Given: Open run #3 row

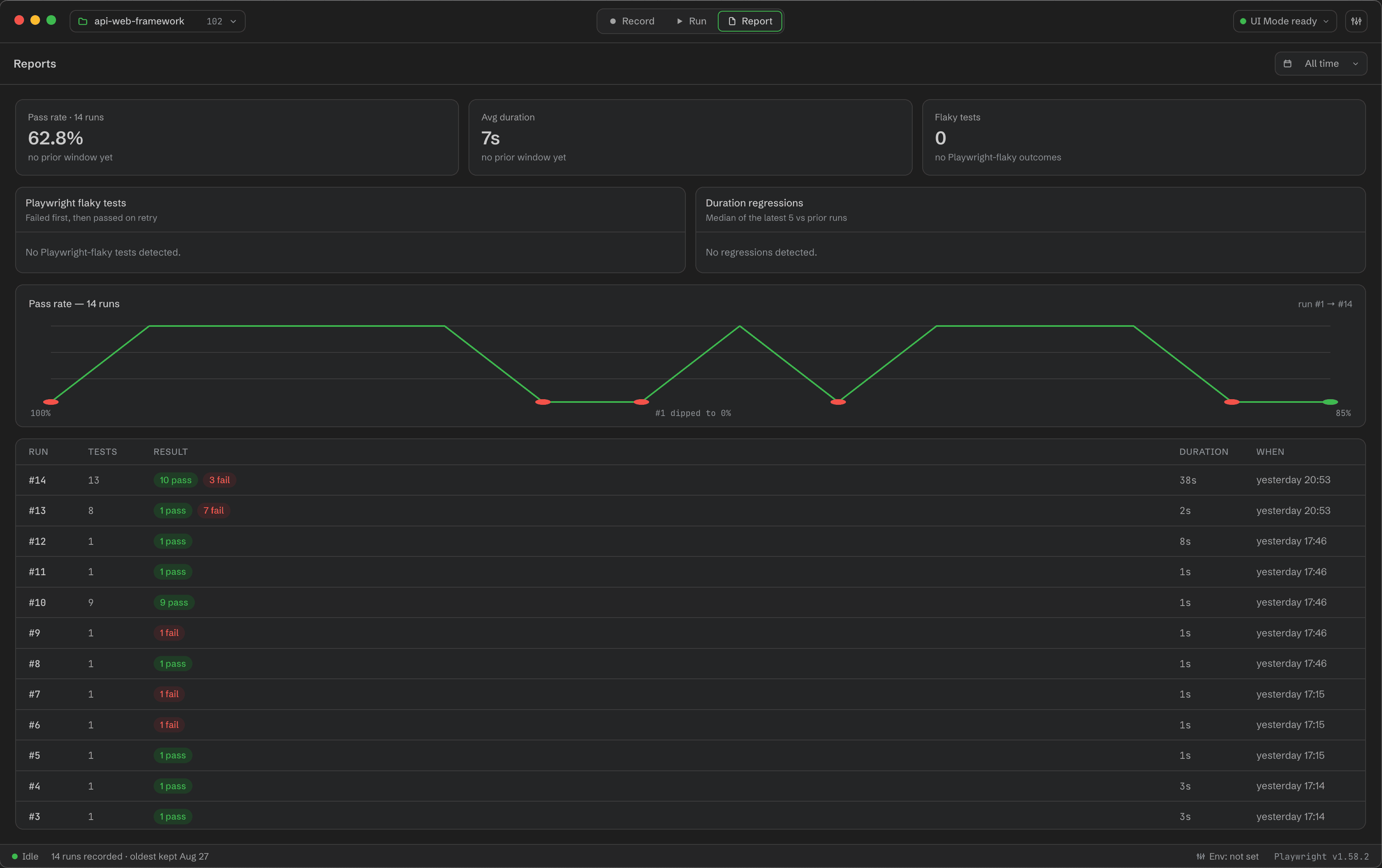Looking at the screenshot, I should tap(691, 816).
